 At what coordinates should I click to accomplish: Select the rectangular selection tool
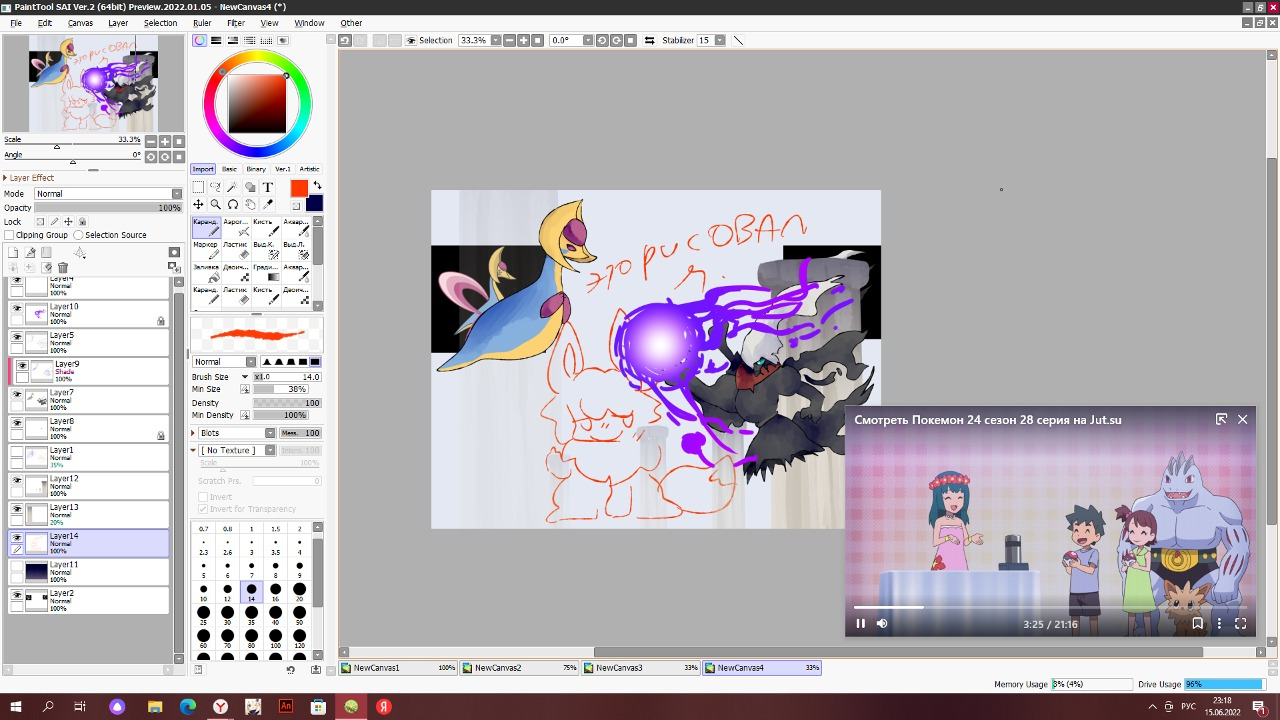click(198, 187)
